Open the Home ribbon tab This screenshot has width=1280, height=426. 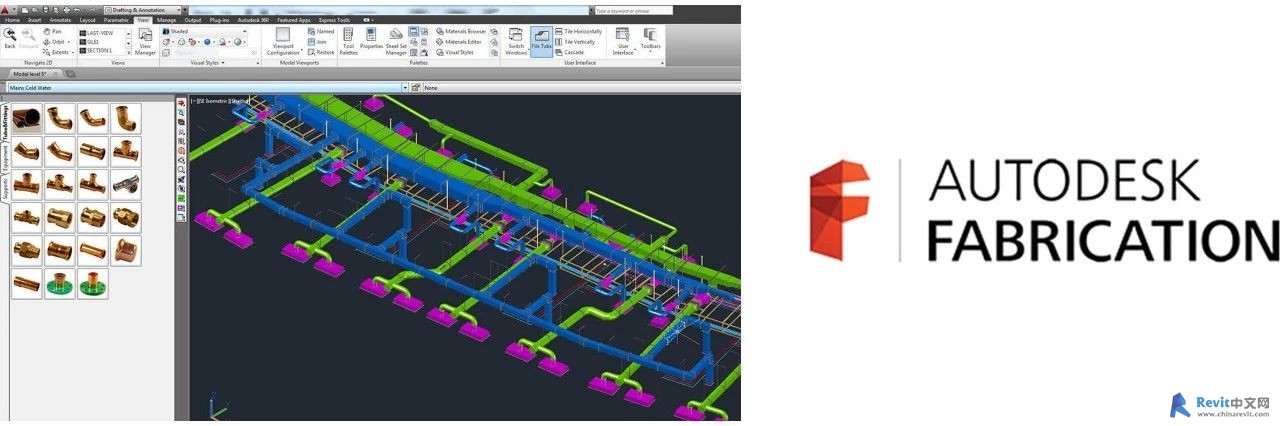(x=12, y=19)
